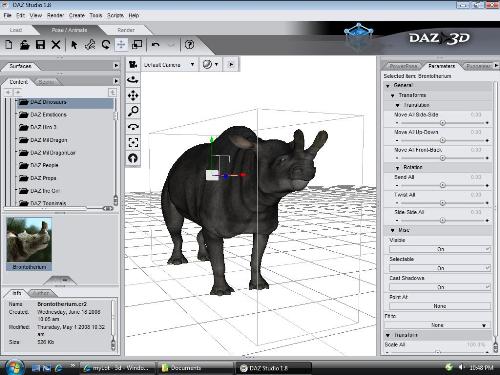
Task: Redo the last undone action
Action: point(171,45)
